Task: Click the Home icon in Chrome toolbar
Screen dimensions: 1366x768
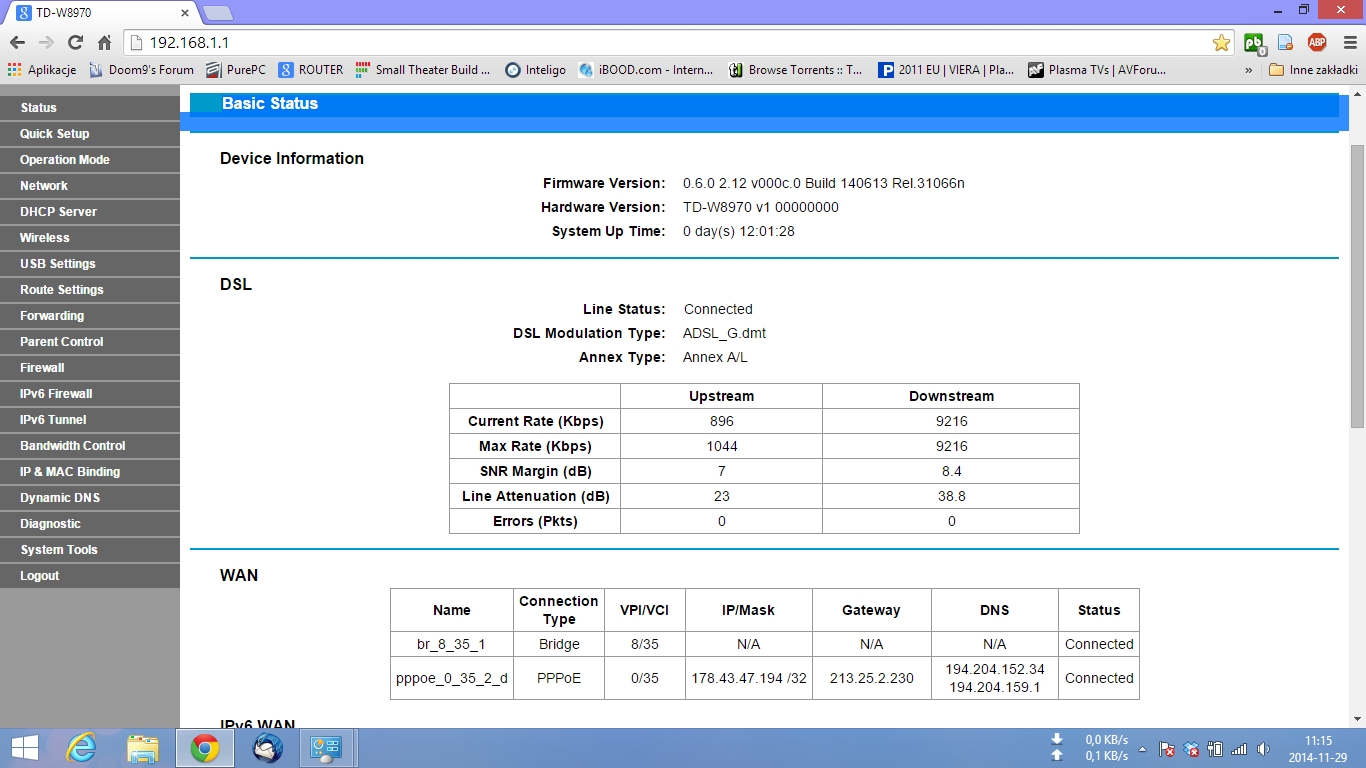Action: 104,43
